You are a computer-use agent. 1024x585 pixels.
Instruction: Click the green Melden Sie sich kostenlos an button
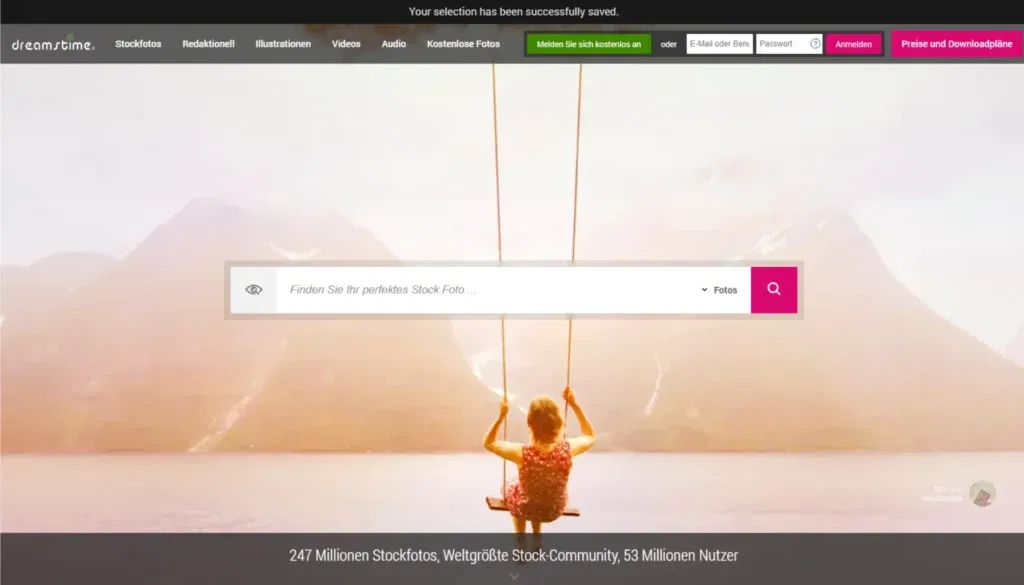588,44
